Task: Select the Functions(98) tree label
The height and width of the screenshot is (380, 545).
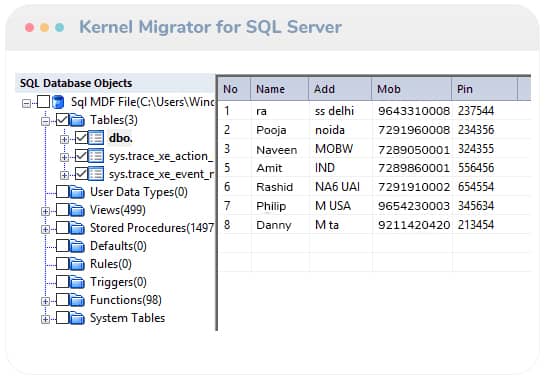Action: click(x=126, y=300)
